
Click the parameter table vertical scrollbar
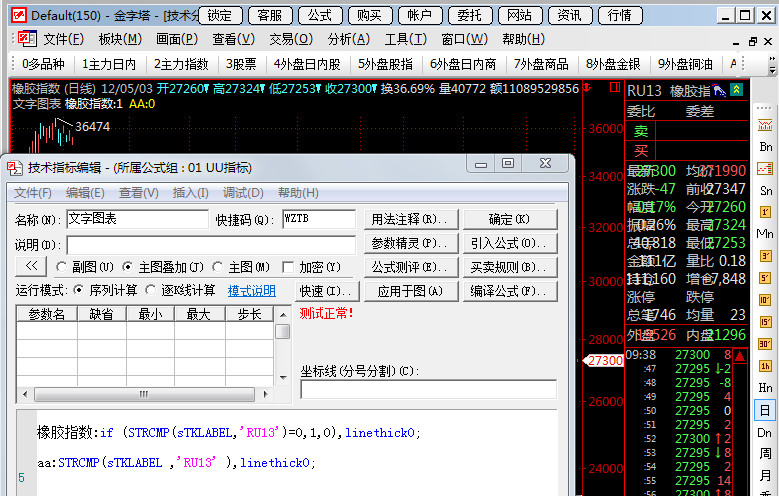point(283,350)
